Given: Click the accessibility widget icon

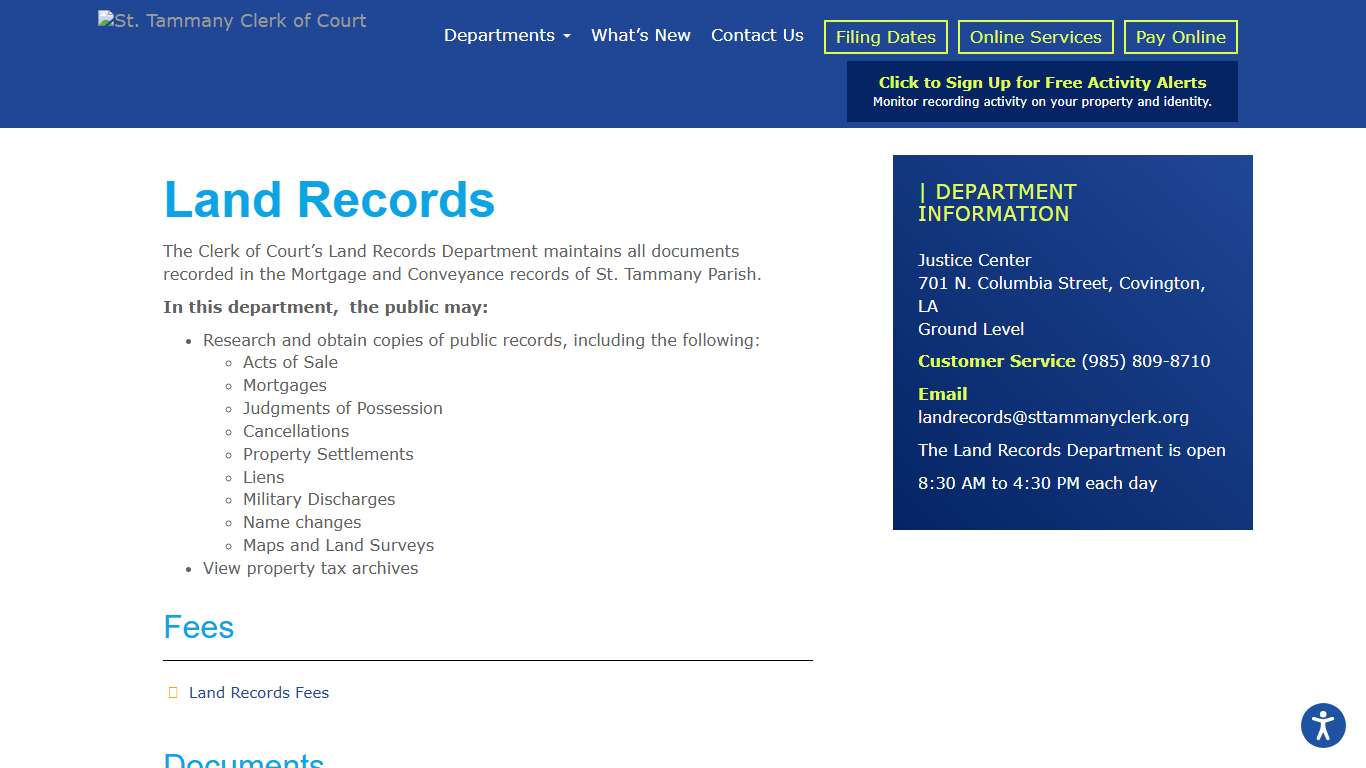Looking at the screenshot, I should coord(1322,726).
